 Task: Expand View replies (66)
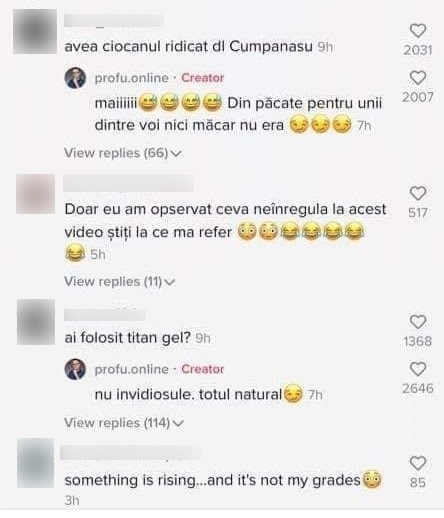(123, 153)
